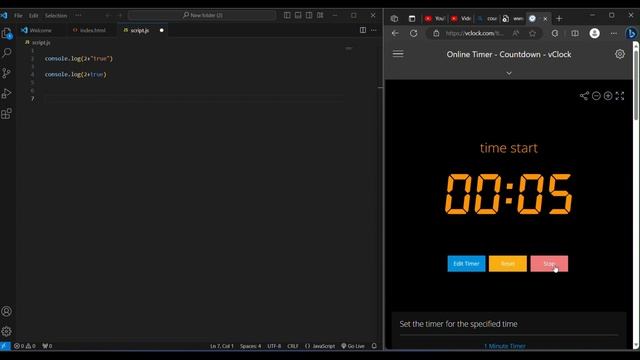This screenshot has height=360, width=640.
Task: Open vClock settings gear
Action: tap(620, 54)
